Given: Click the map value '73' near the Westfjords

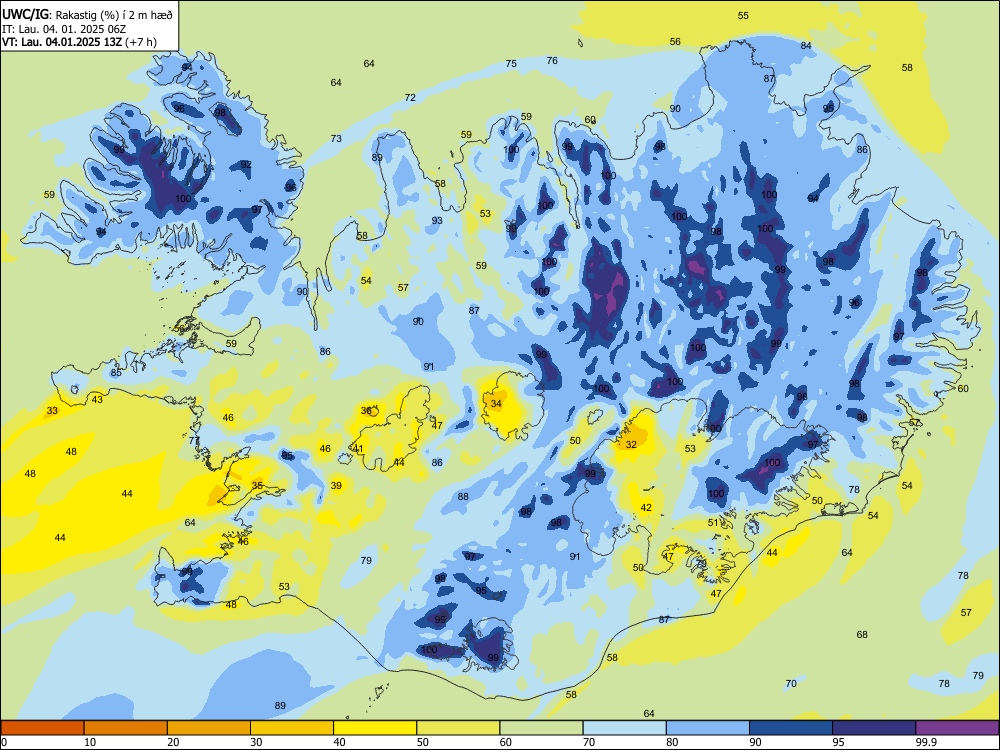Looking at the screenshot, I should pyautogui.click(x=336, y=138).
